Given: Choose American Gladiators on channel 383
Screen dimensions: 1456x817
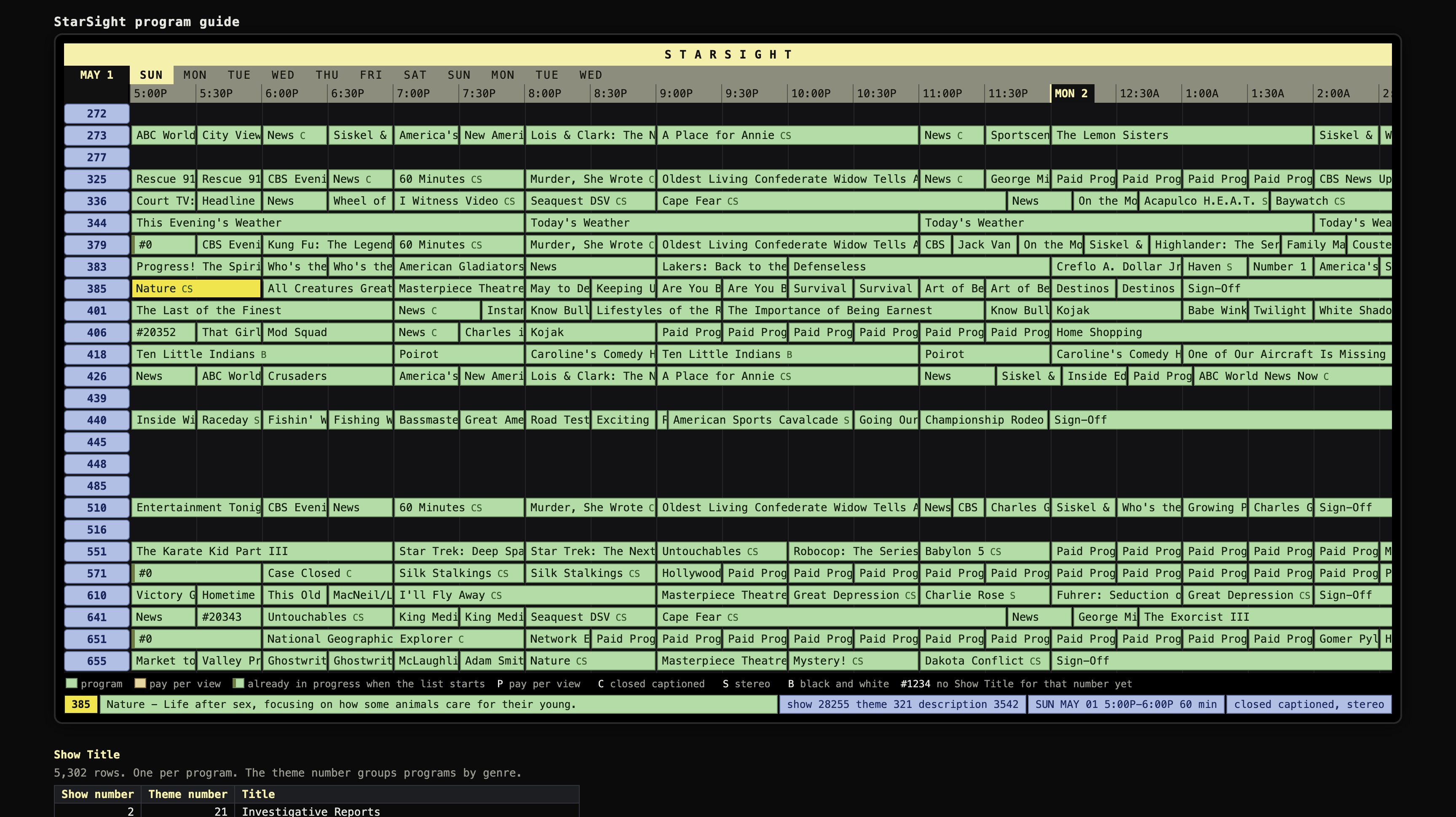Looking at the screenshot, I should click(x=459, y=267).
